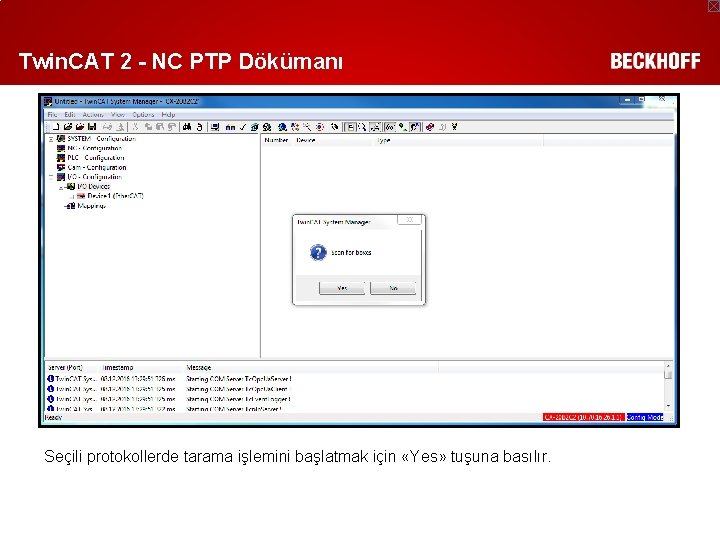Select Device 1 (EtherCAT) in the tree
The width and height of the screenshot is (720, 540).
point(115,196)
